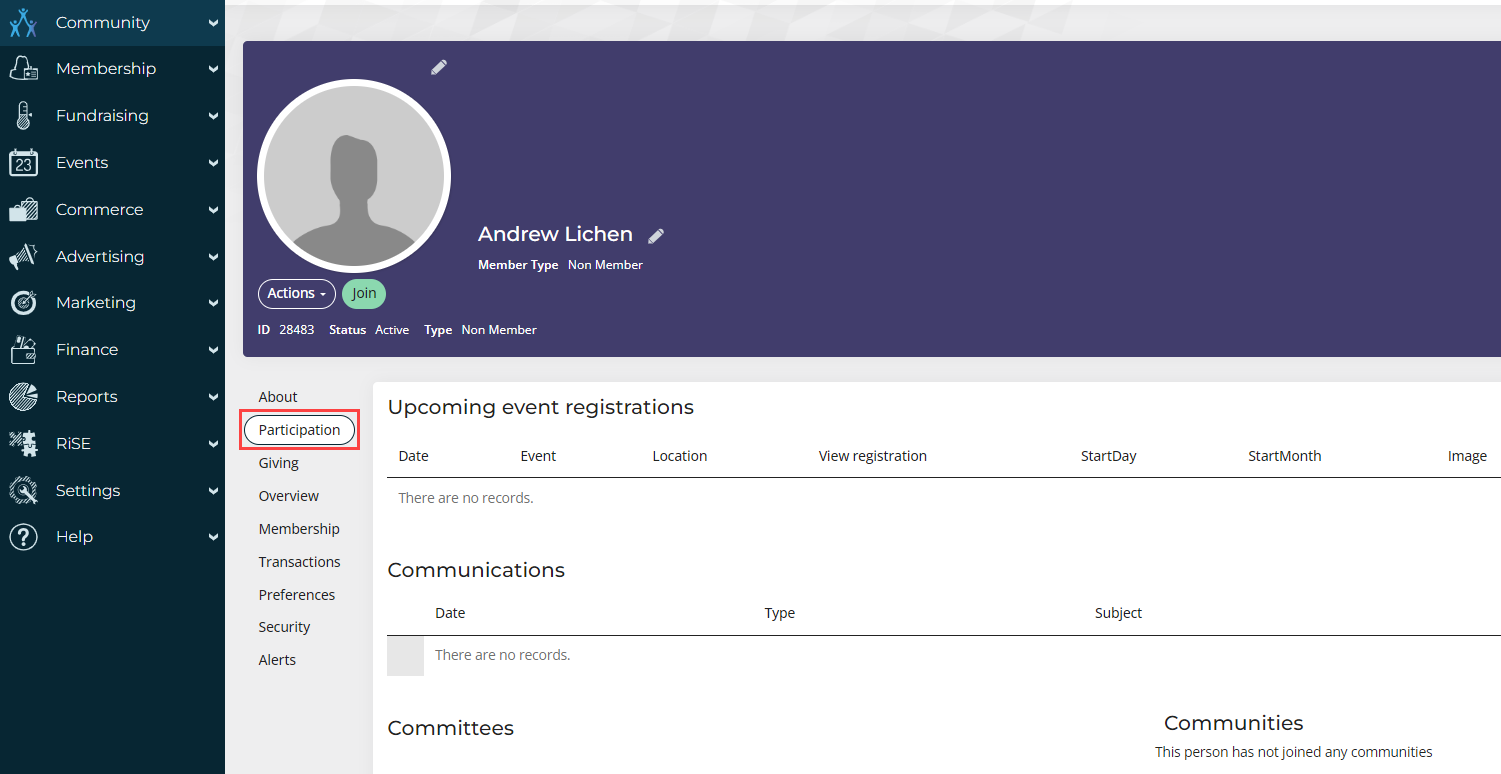Click the Fundraising thermometer icon

click(23, 116)
